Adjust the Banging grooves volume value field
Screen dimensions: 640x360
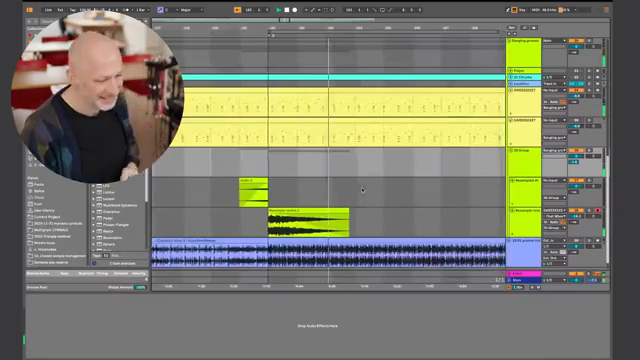[576, 47]
